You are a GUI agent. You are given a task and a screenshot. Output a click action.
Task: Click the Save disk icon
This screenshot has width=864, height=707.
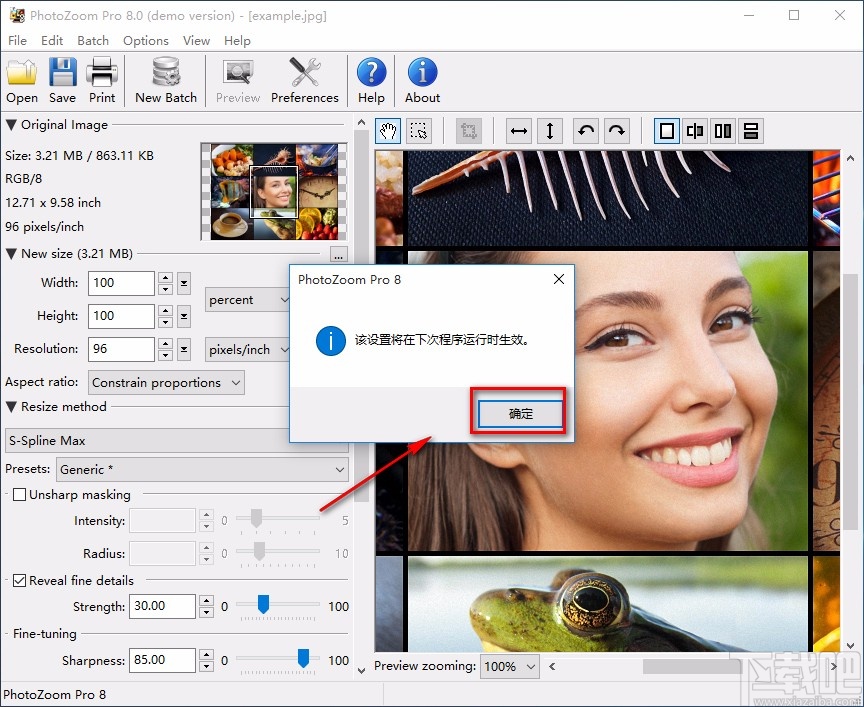click(x=62, y=80)
